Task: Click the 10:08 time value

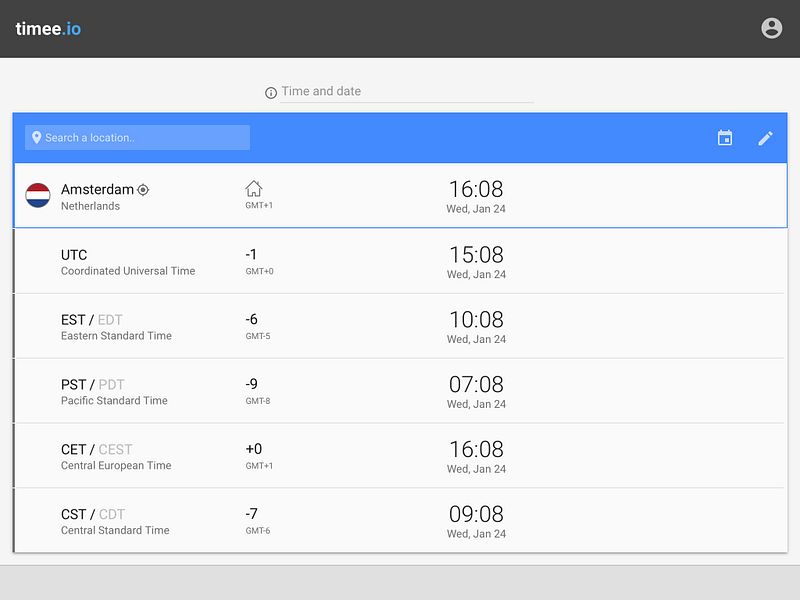Action: (476, 319)
